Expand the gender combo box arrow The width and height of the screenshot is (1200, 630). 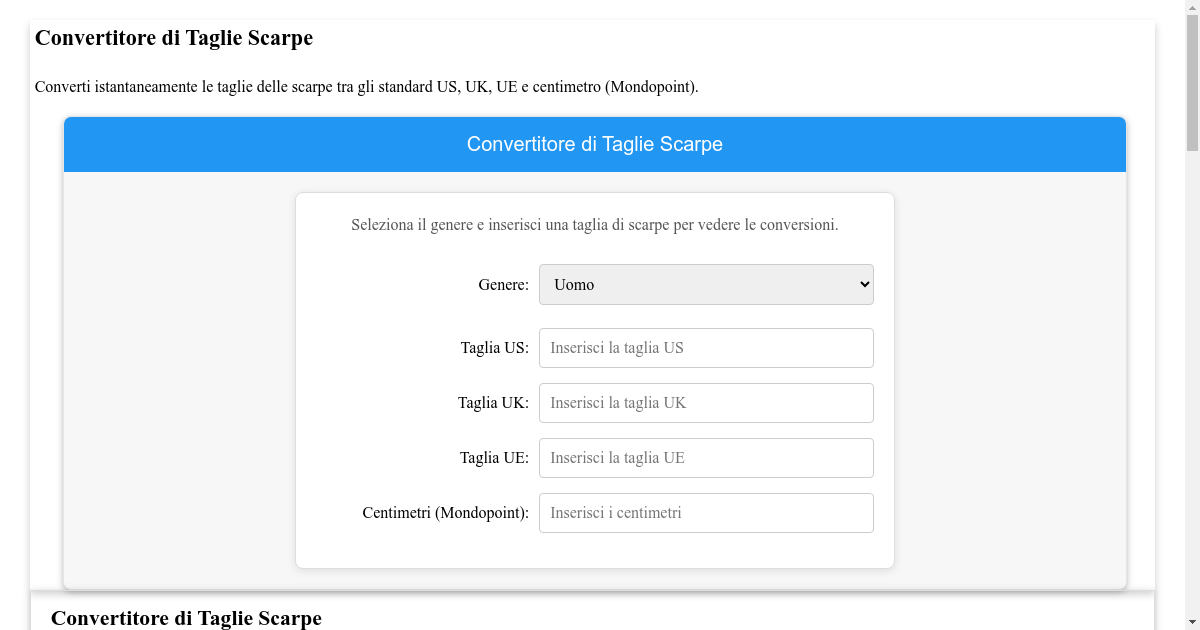click(x=862, y=284)
